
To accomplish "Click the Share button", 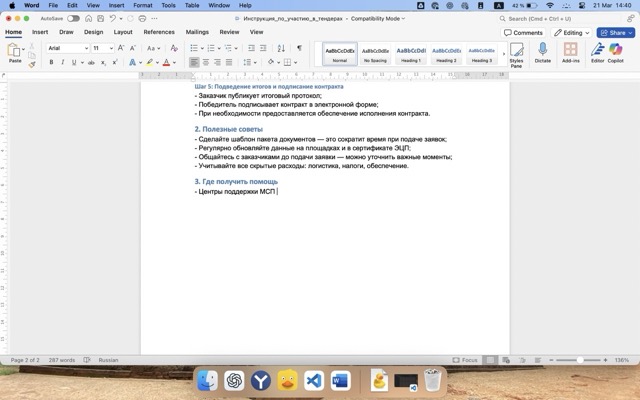I will 616,32.
